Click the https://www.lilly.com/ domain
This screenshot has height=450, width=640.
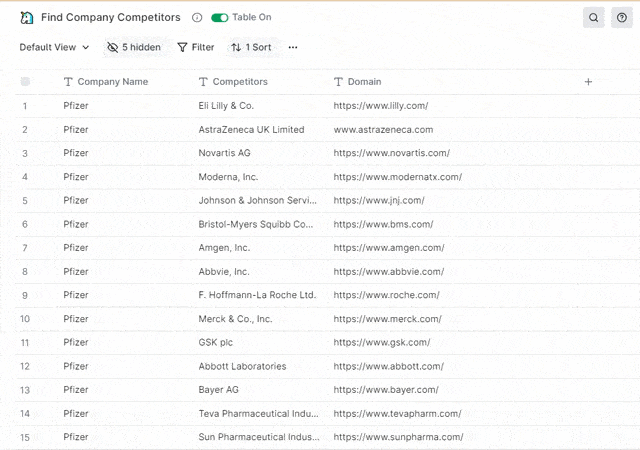pos(381,106)
